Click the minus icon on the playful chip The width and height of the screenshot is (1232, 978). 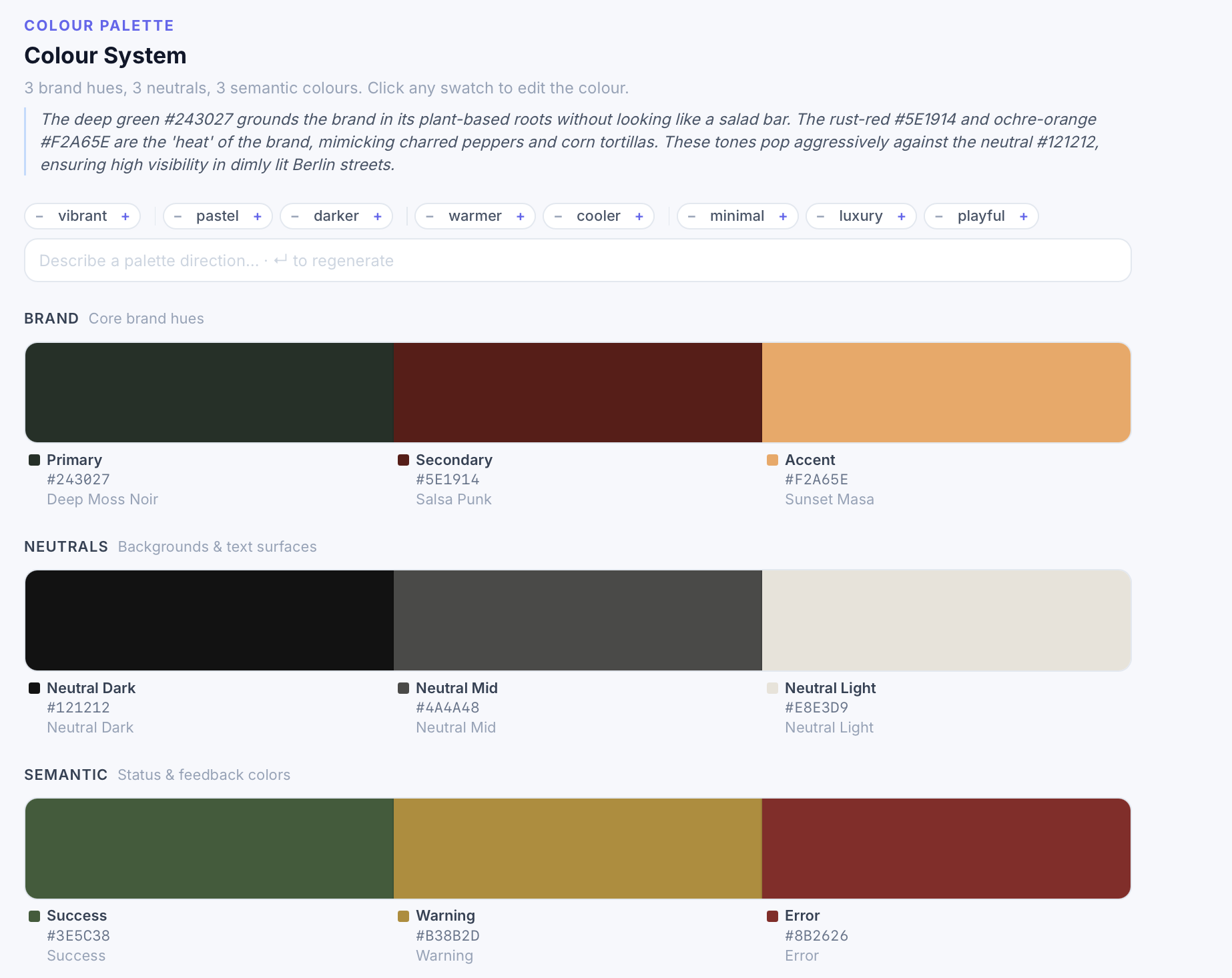pos(939,215)
